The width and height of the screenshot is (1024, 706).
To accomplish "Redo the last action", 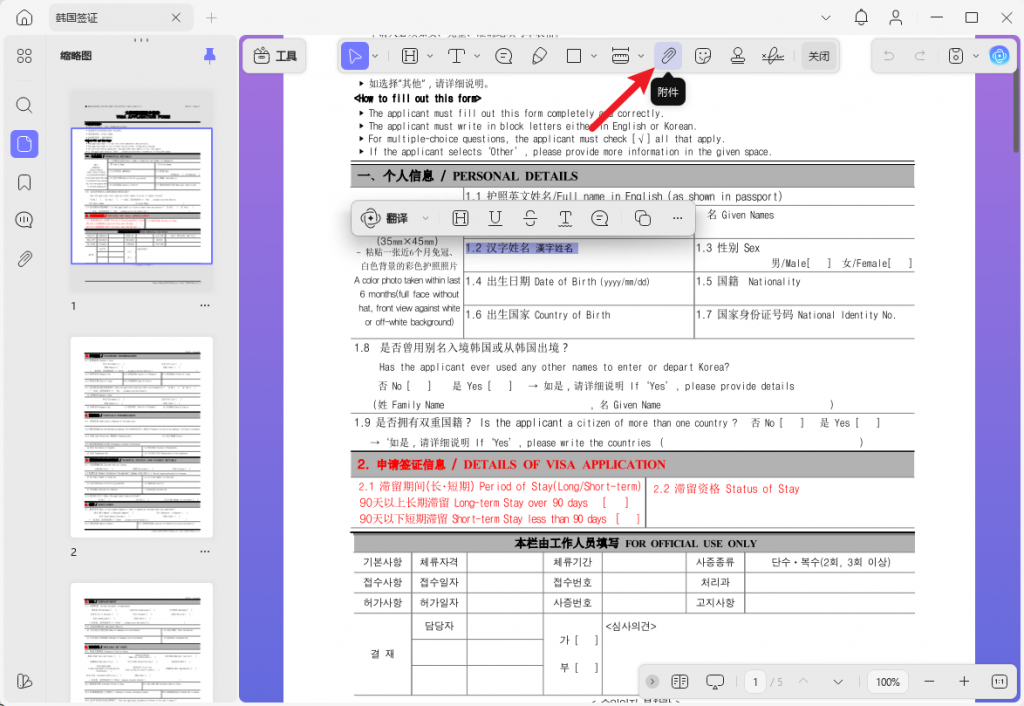I will [x=920, y=56].
